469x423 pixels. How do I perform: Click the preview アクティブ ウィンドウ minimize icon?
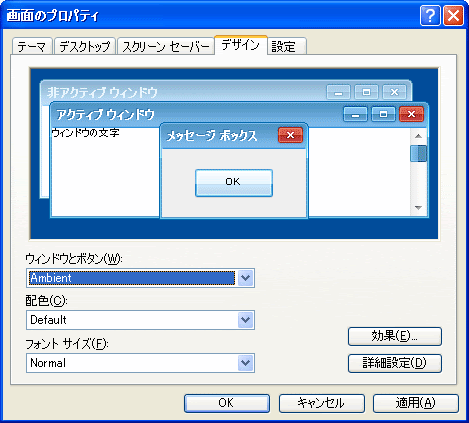(355, 114)
